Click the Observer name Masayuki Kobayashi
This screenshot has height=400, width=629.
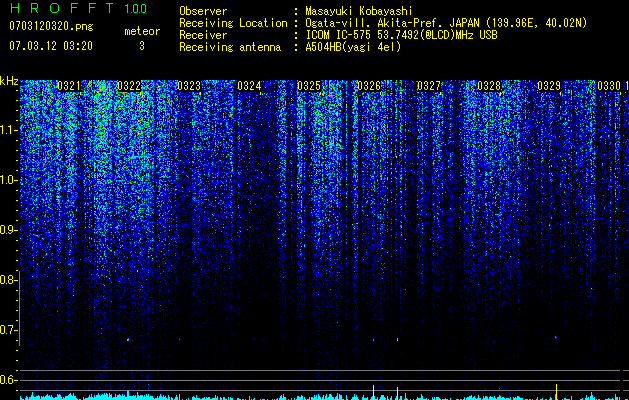click(359, 11)
